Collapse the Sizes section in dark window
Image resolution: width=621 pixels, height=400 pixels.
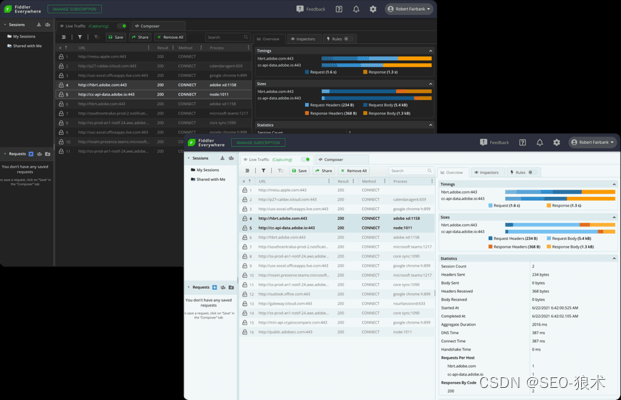pos(431,84)
